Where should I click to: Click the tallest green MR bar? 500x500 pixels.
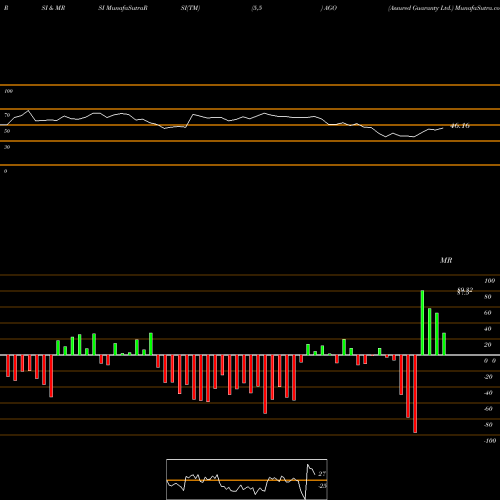(422, 323)
